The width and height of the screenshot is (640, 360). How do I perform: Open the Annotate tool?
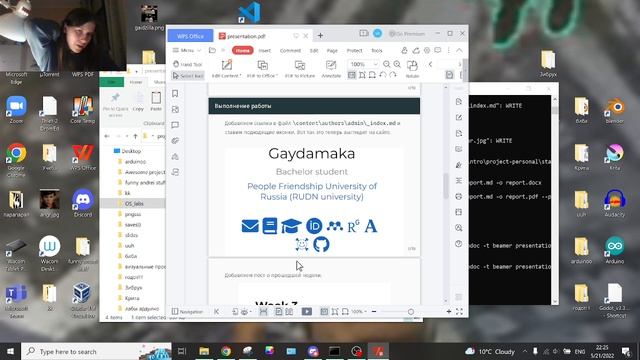tap(331, 69)
